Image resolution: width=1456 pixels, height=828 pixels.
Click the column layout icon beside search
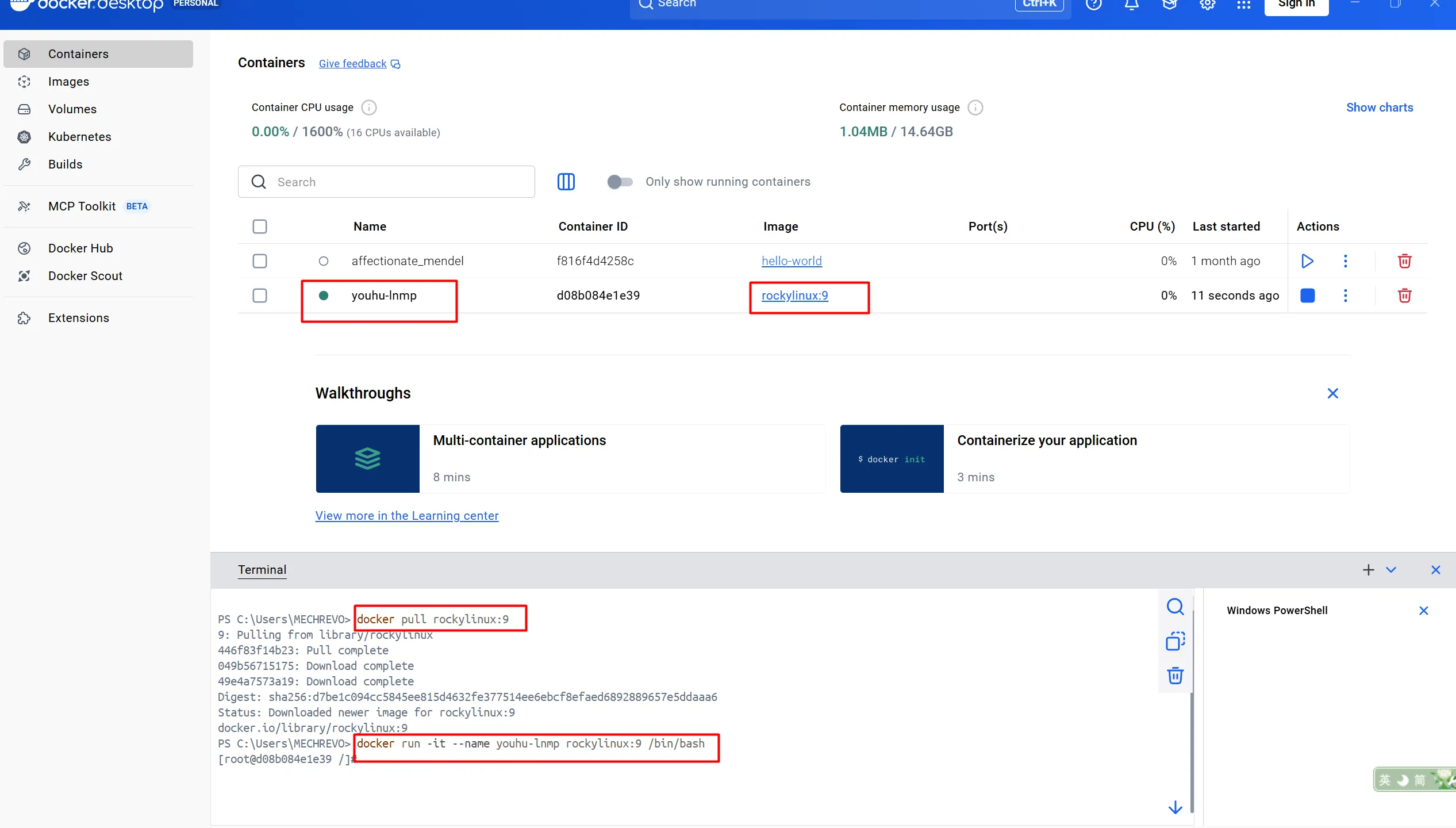[566, 182]
